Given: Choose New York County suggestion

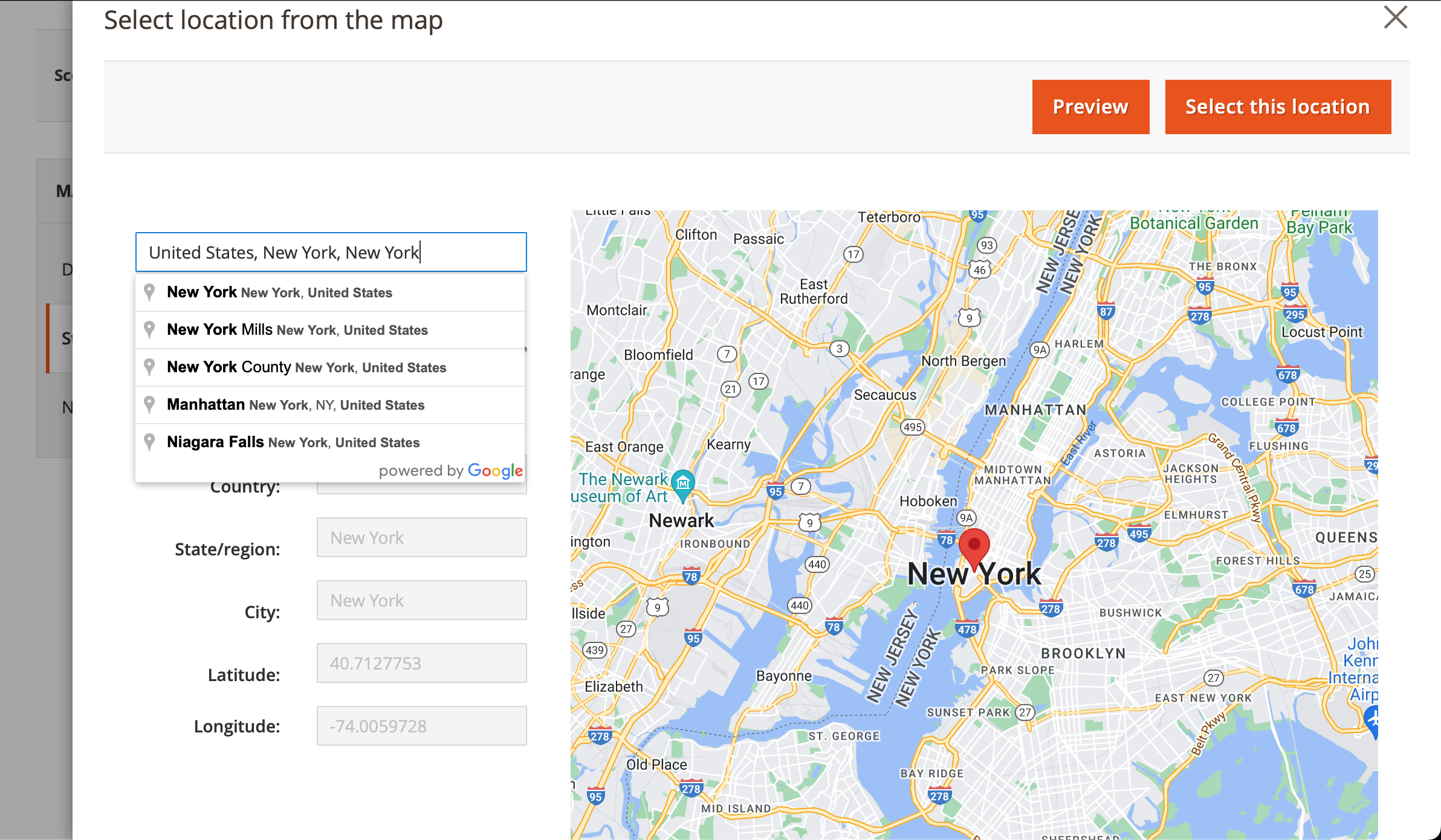Looking at the screenshot, I should [330, 367].
